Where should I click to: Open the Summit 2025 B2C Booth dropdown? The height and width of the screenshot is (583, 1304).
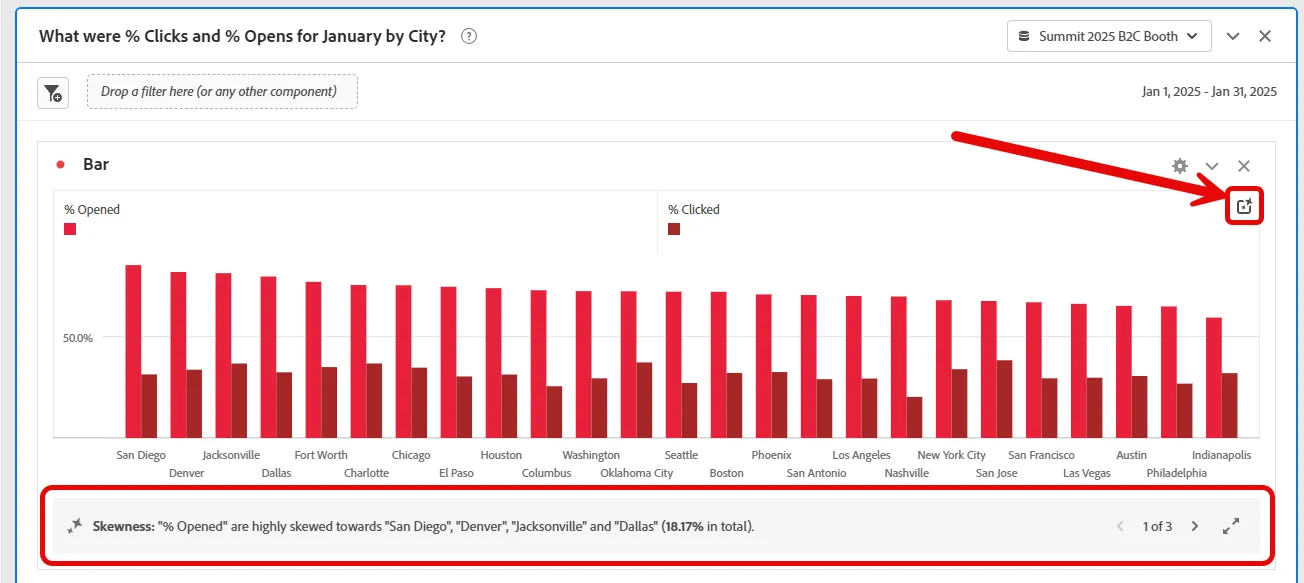(1109, 36)
